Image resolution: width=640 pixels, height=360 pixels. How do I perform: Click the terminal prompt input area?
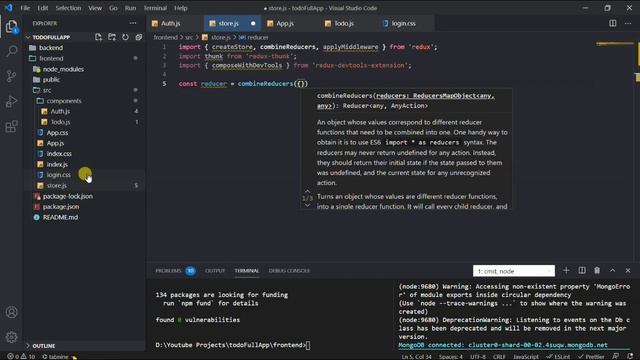(308, 345)
